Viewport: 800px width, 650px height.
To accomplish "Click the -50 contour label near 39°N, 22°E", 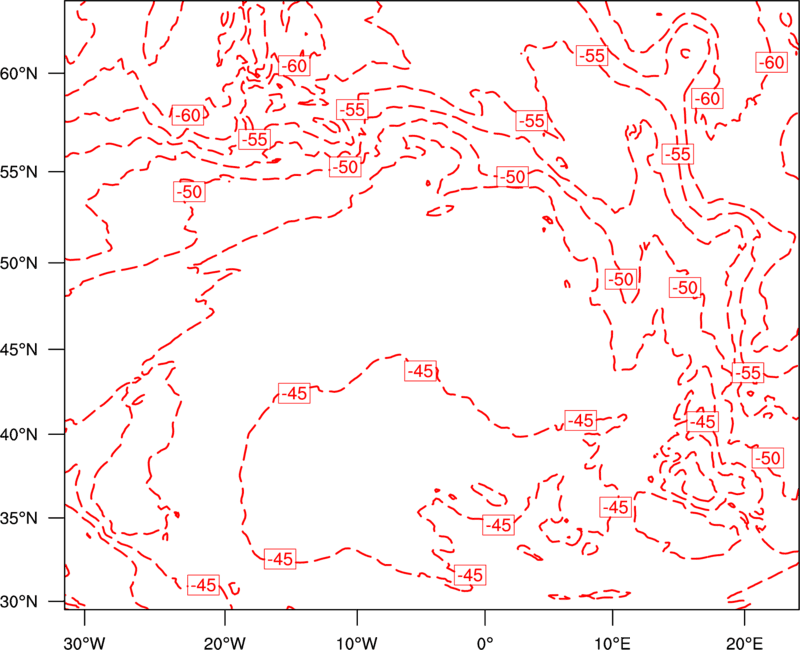I will click(767, 458).
